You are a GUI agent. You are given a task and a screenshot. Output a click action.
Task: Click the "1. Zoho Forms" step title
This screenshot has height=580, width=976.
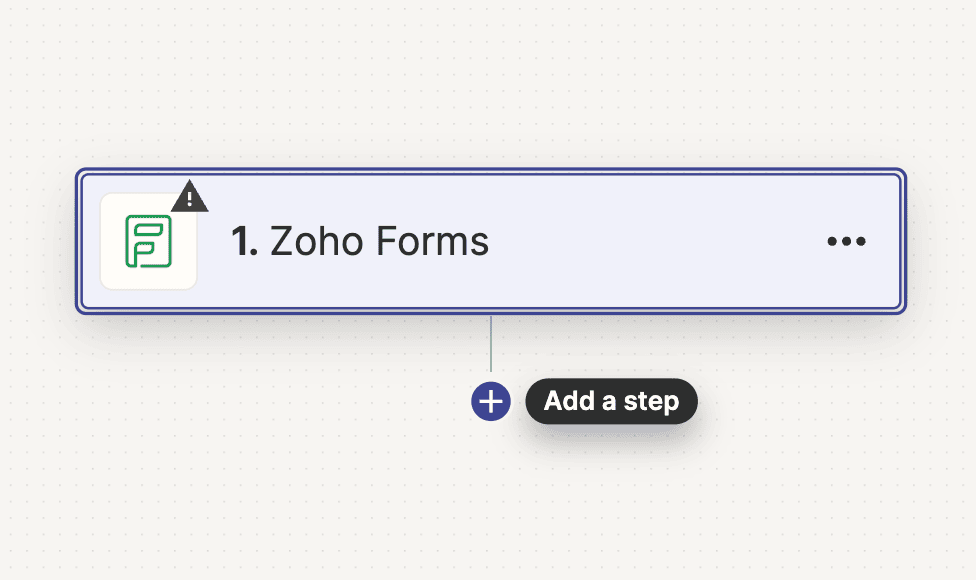point(360,241)
